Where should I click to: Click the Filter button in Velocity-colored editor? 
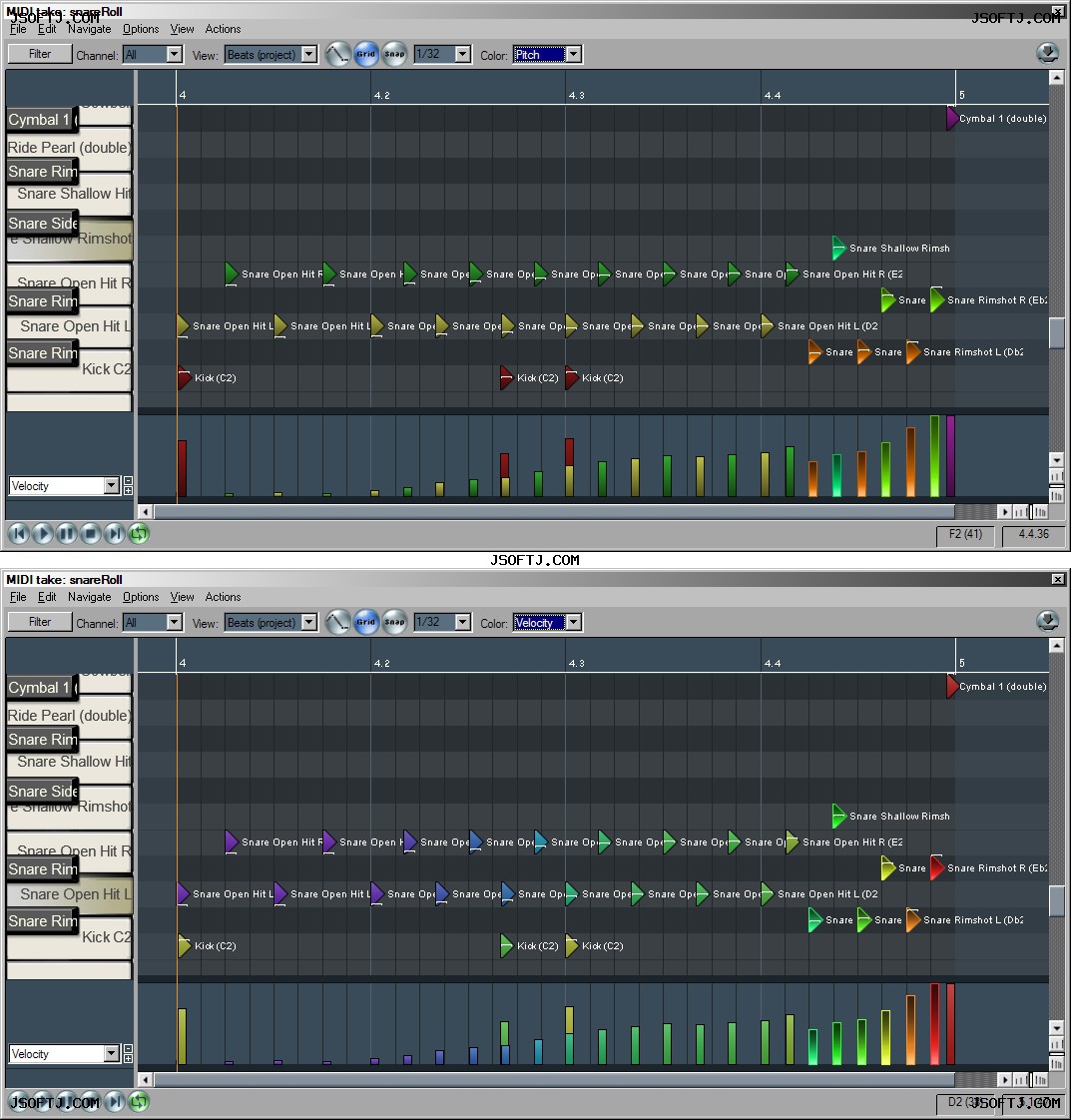pos(40,622)
